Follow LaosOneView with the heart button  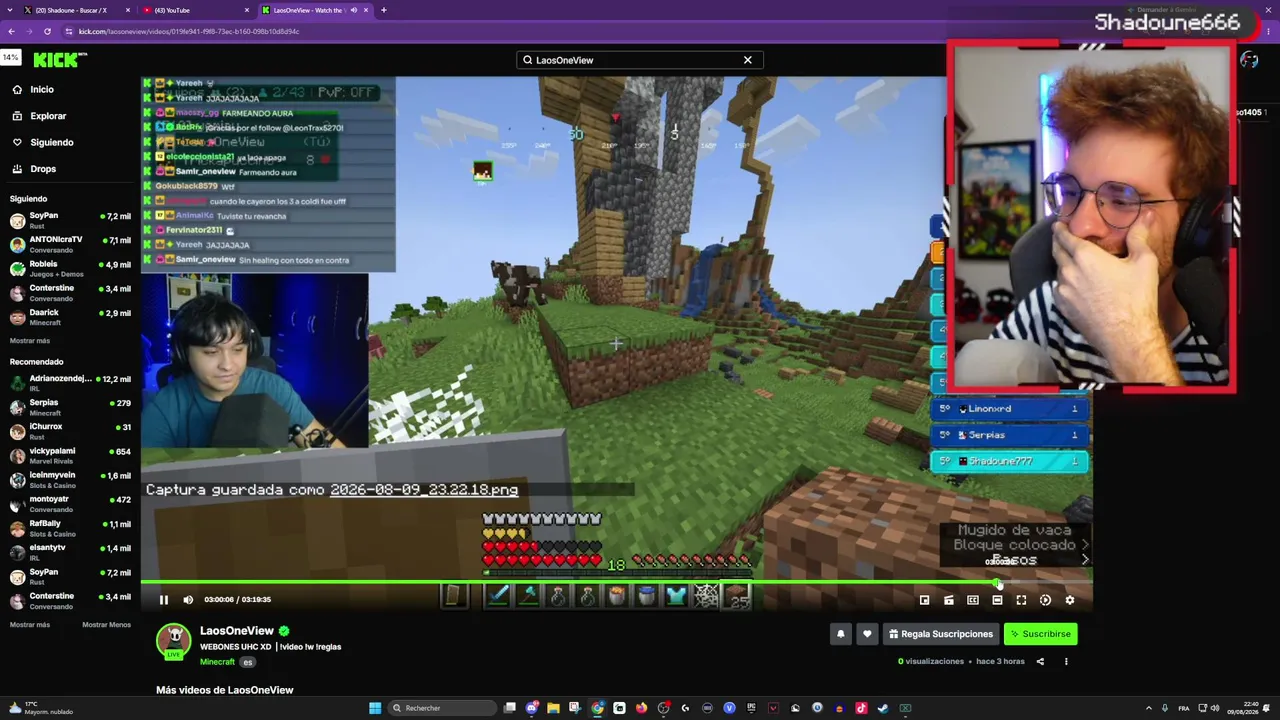(x=867, y=634)
